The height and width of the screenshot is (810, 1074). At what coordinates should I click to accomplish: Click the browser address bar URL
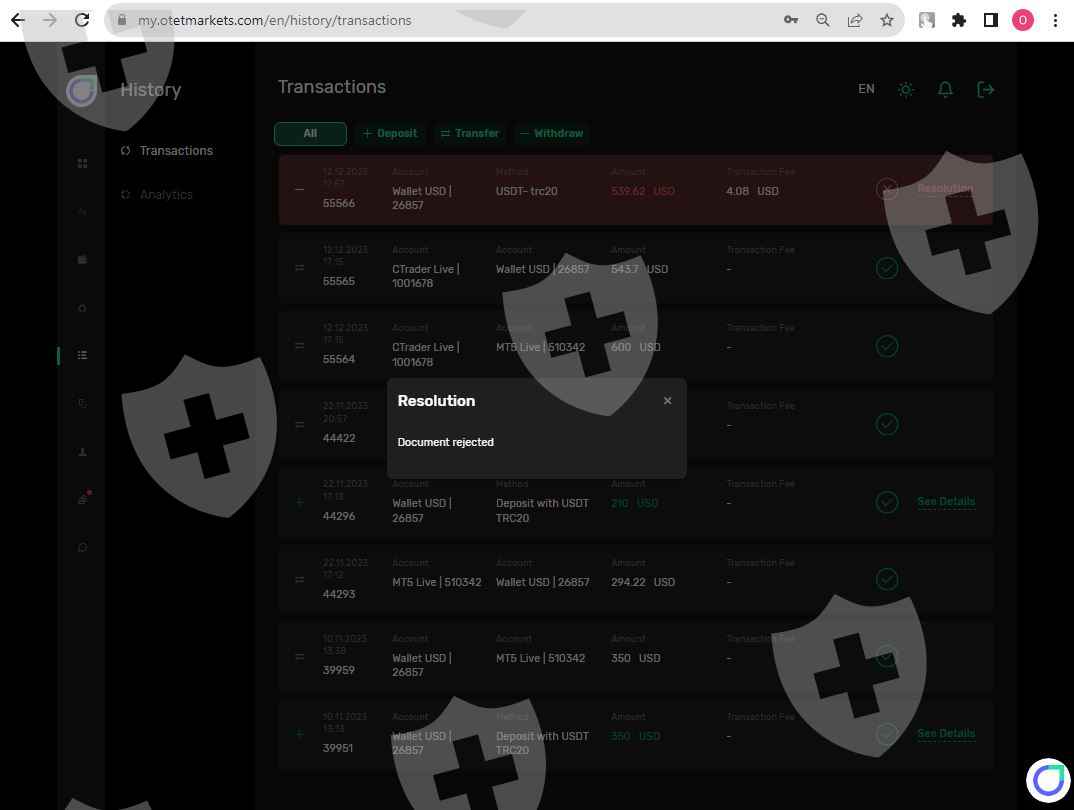pos(274,20)
